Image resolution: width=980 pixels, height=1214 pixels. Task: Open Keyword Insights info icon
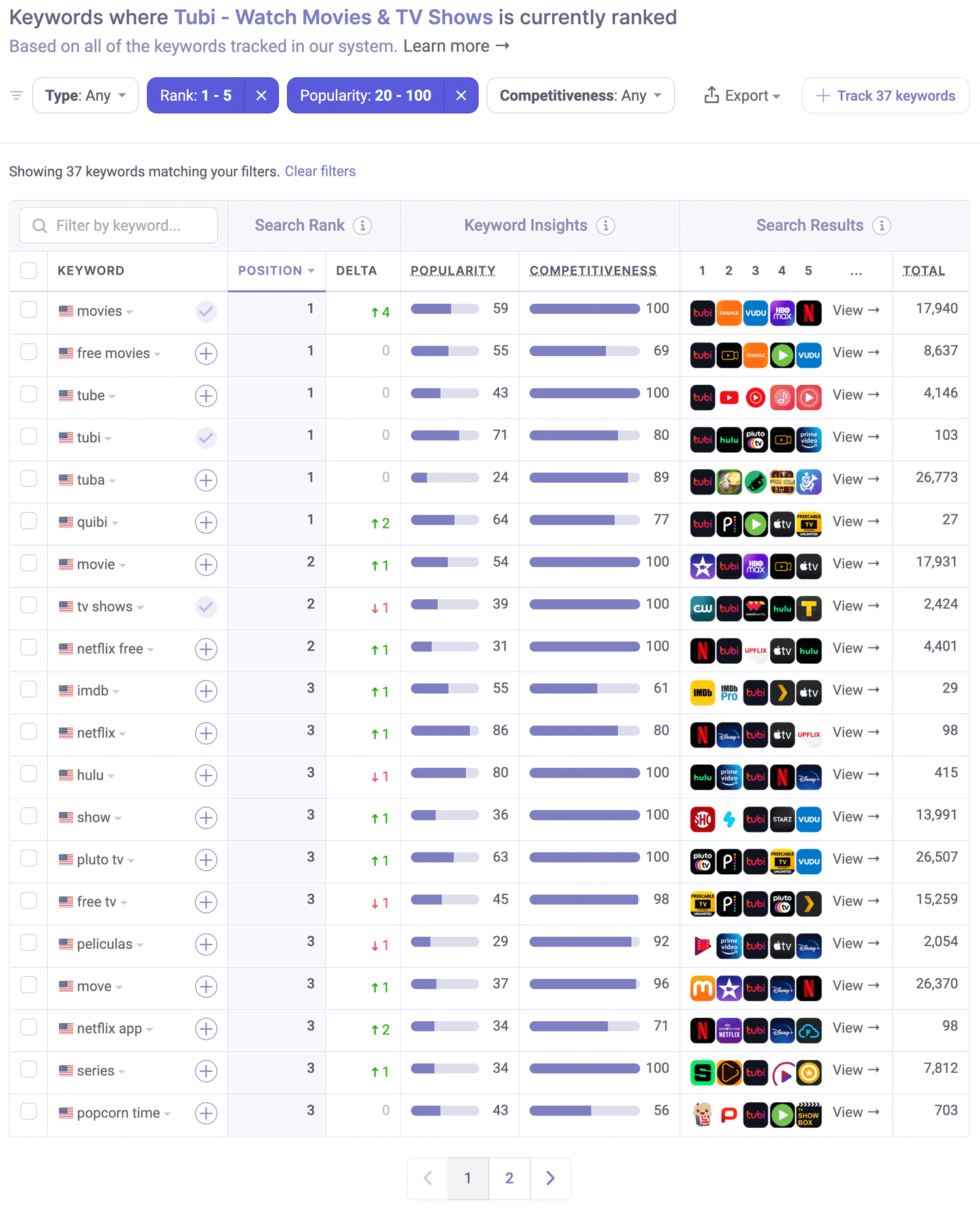pos(606,225)
